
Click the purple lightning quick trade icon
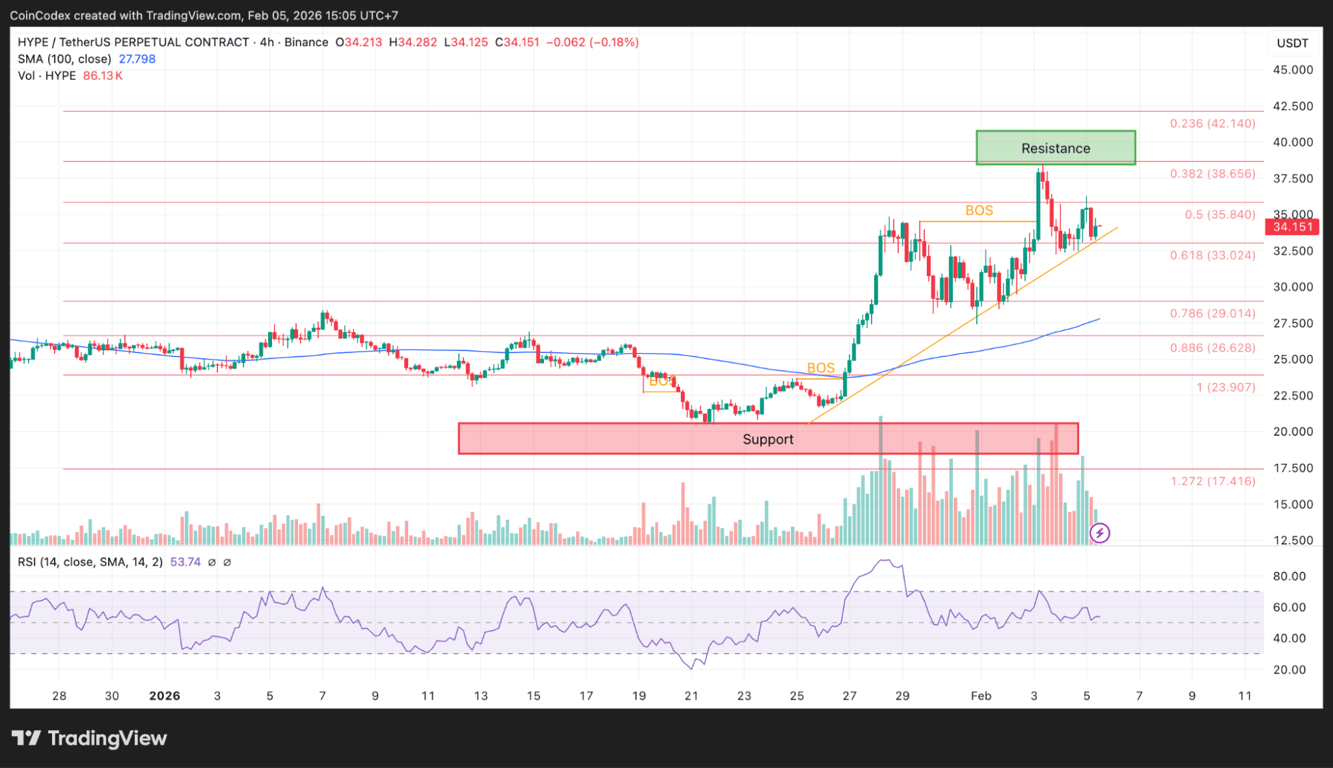click(x=1100, y=535)
